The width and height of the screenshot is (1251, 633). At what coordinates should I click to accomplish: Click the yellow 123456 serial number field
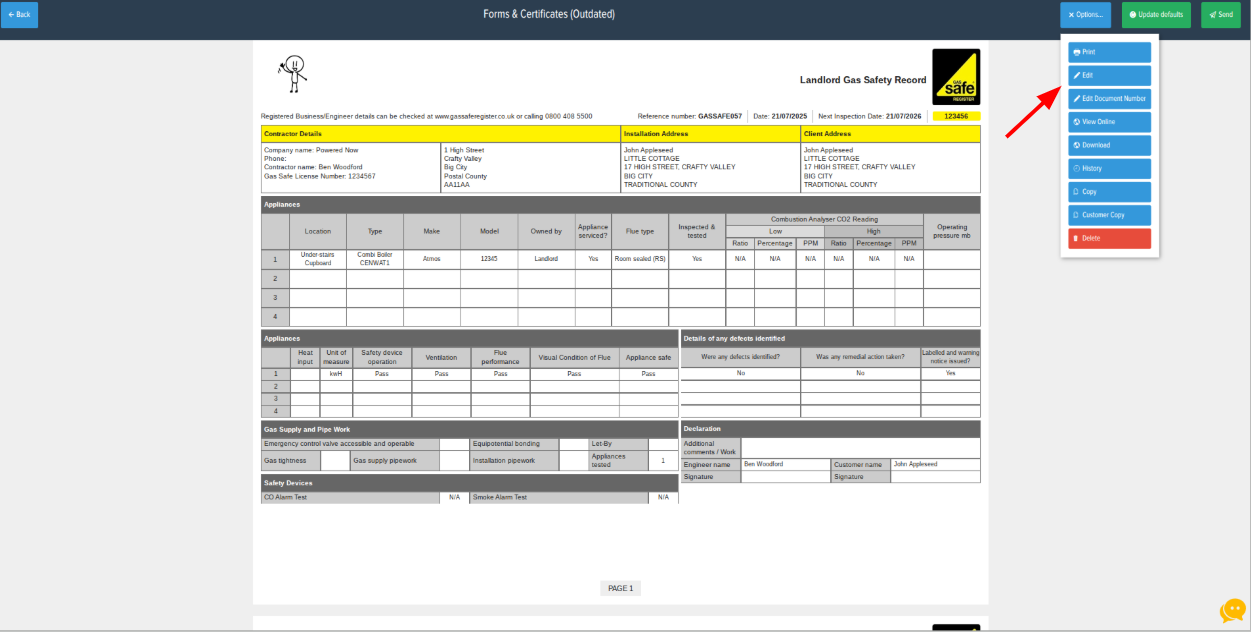[x=955, y=117]
